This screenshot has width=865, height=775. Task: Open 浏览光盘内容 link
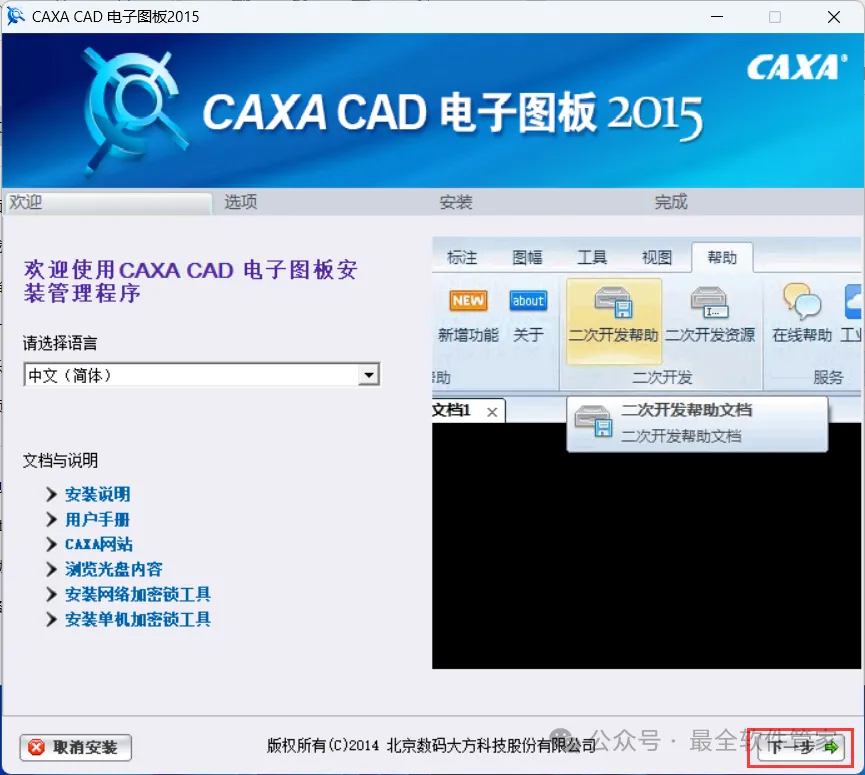(114, 569)
